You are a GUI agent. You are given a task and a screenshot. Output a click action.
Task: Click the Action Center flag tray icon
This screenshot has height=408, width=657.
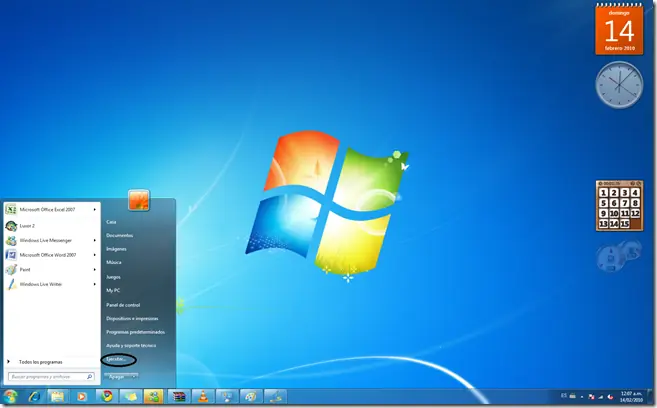(591, 396)
